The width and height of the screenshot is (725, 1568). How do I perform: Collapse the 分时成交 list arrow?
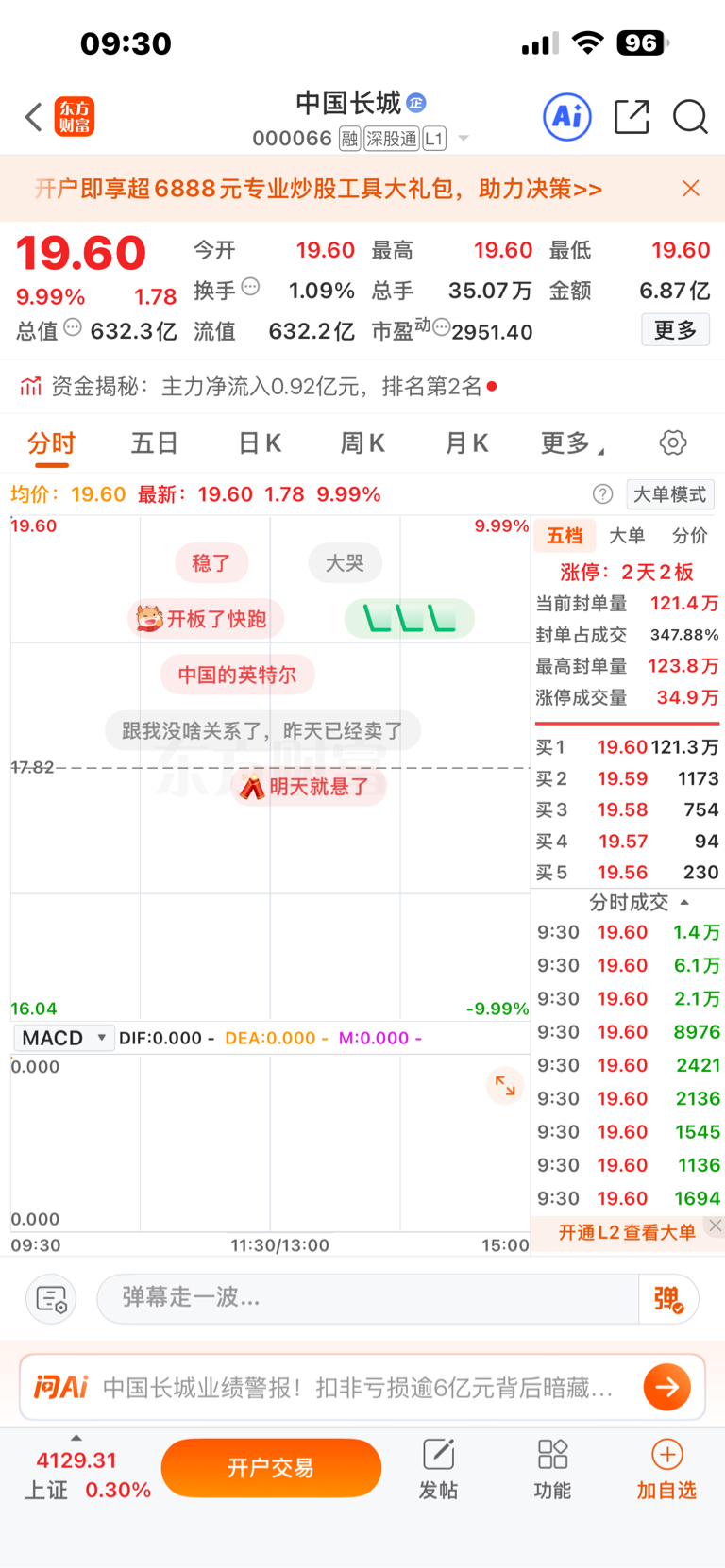(x=684, y=903)
